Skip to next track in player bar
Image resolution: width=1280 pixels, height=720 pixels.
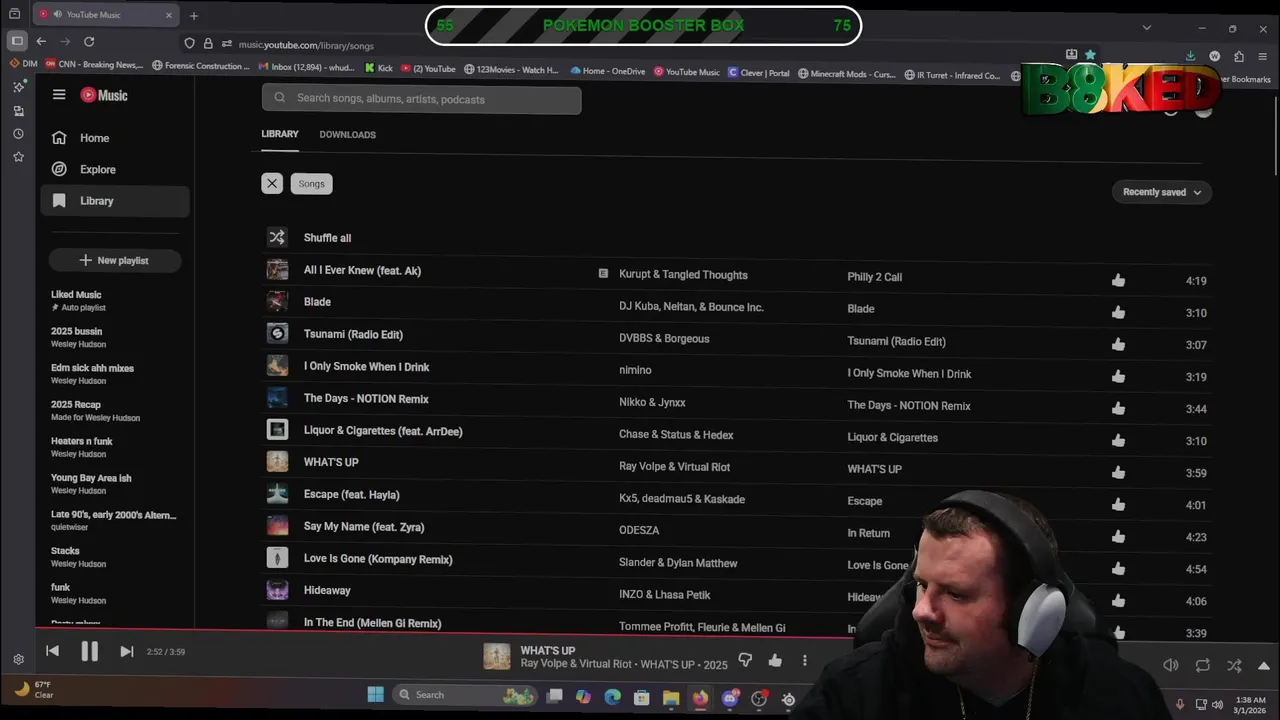coord(126,651)
